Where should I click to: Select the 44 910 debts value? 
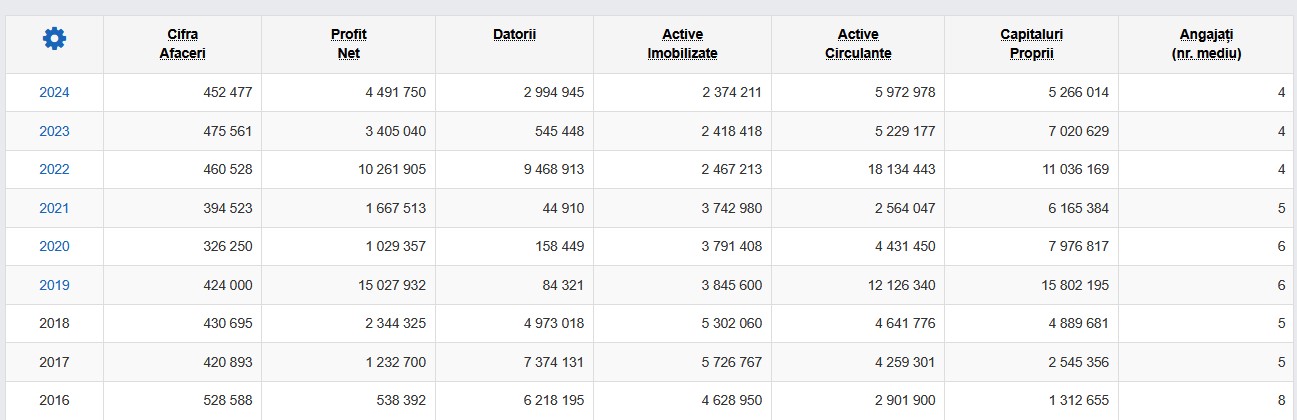click(564, 208)
